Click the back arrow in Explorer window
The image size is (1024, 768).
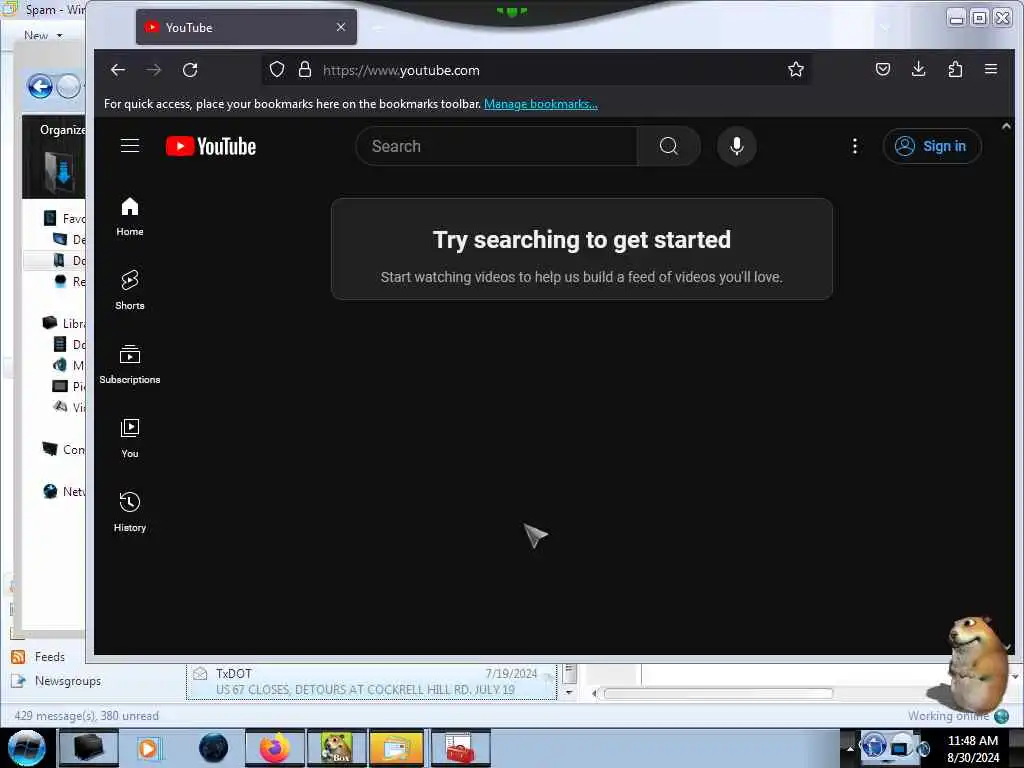[40, 86]
